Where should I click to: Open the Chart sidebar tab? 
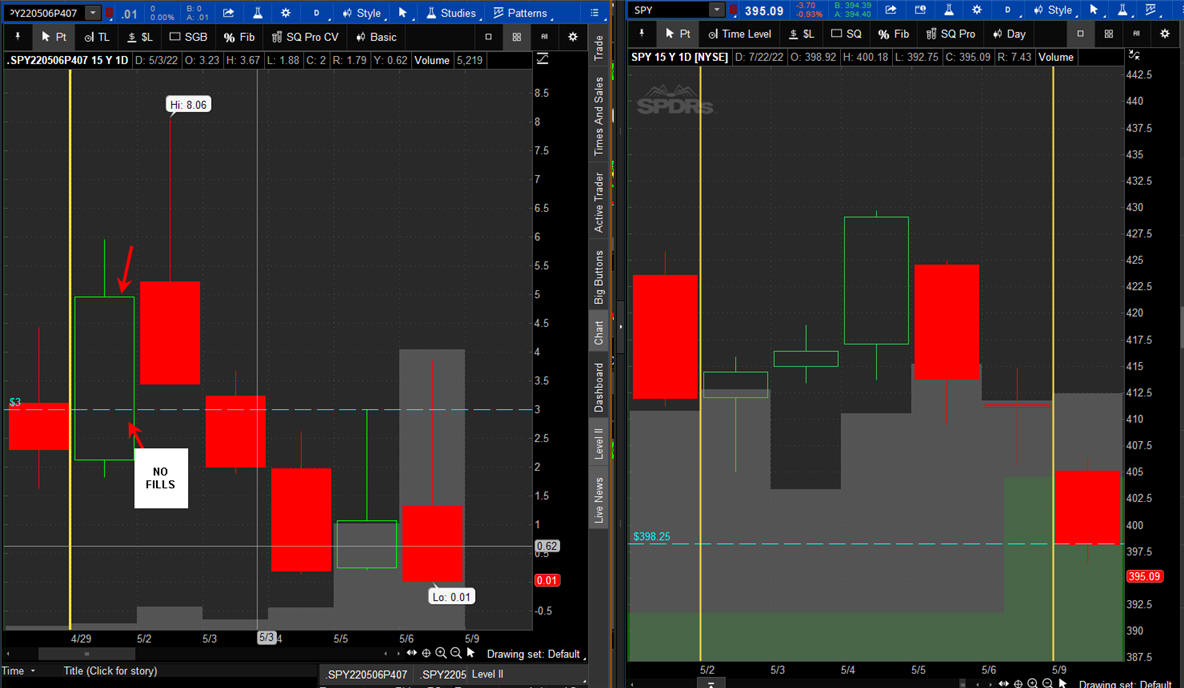(x=599, y=332)
